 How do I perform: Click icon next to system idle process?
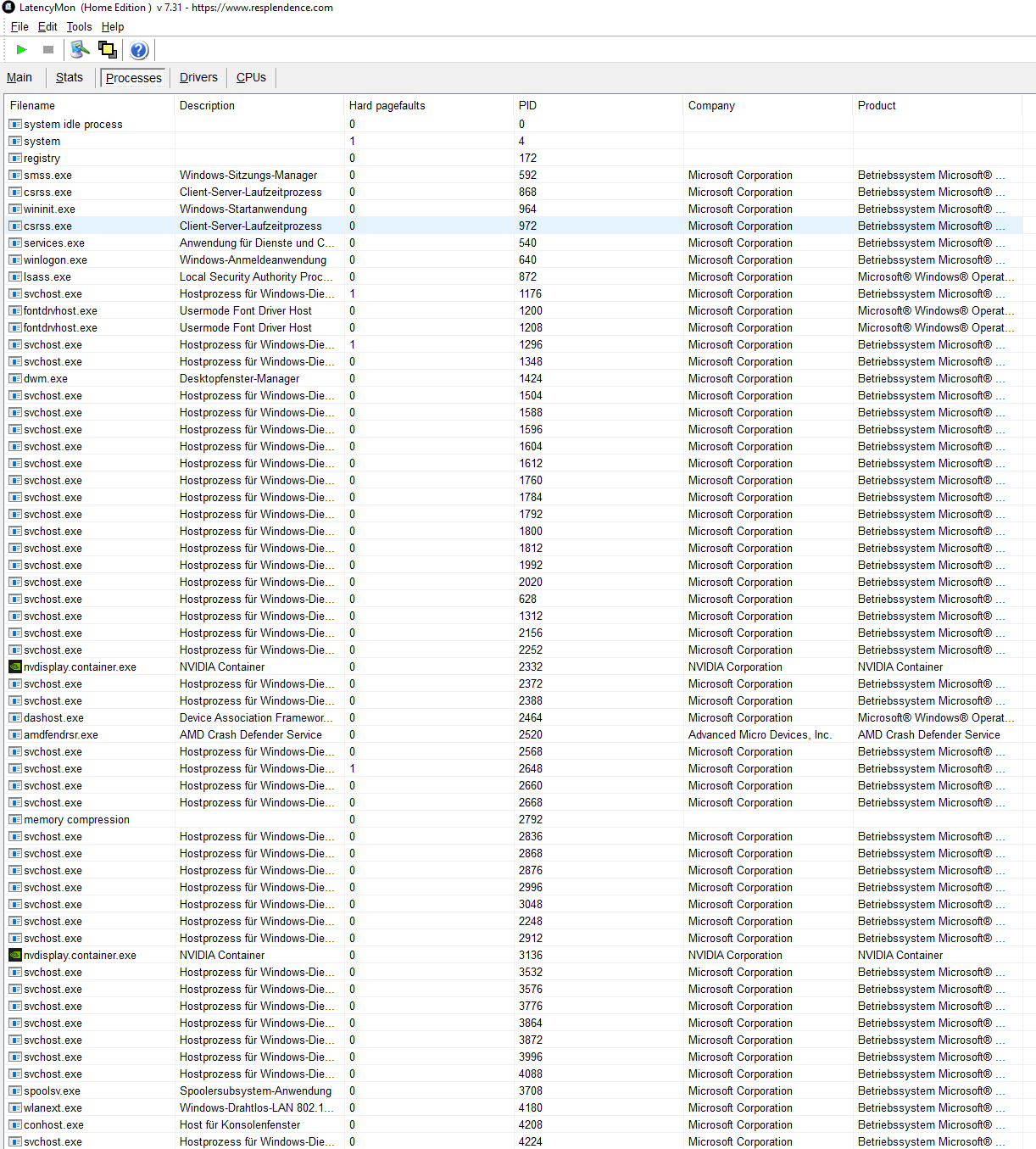[15, 124]
